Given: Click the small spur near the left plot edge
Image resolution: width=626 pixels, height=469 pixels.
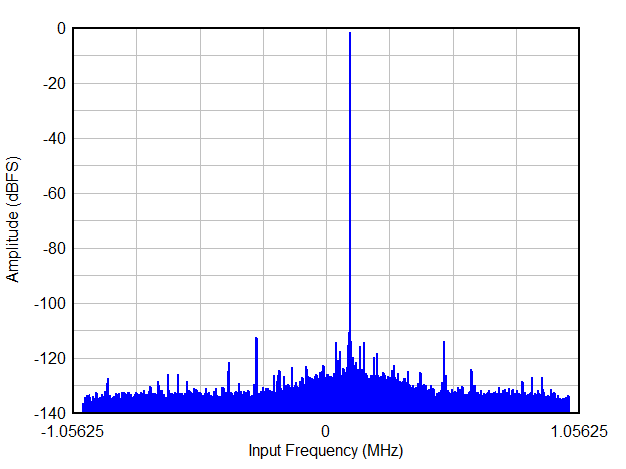Looking at the screenshot, I should tap(108, 380).
